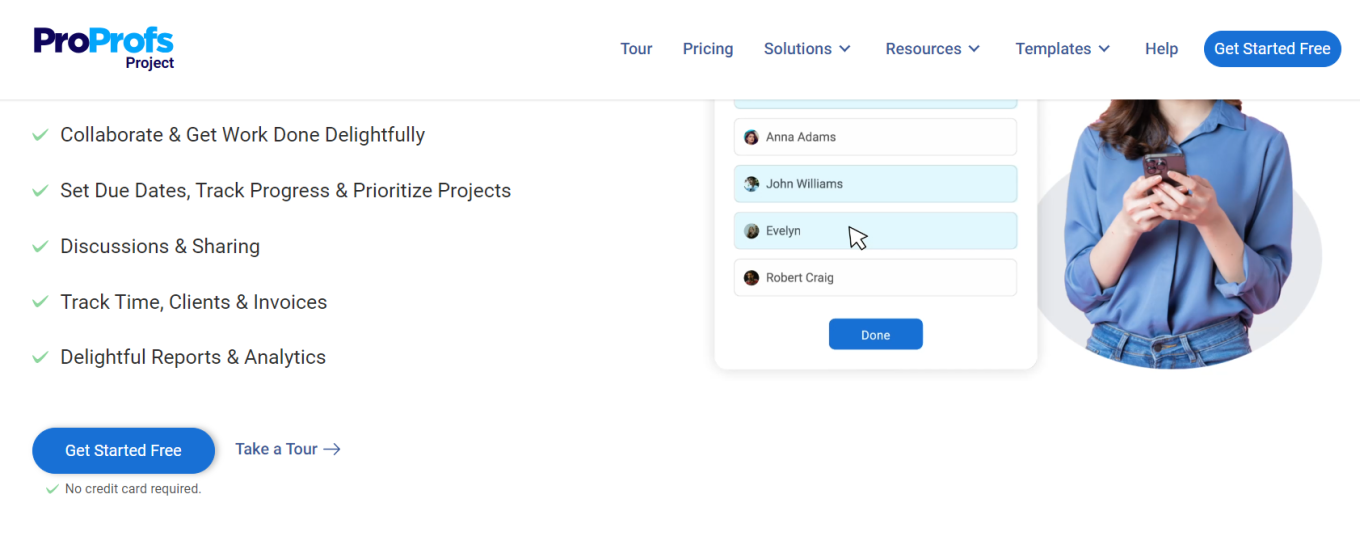Screen dimensions: 1360x549
Task: Select Evelyn in the assignee list
Action: pyautogui.click(x=875, y=231)
